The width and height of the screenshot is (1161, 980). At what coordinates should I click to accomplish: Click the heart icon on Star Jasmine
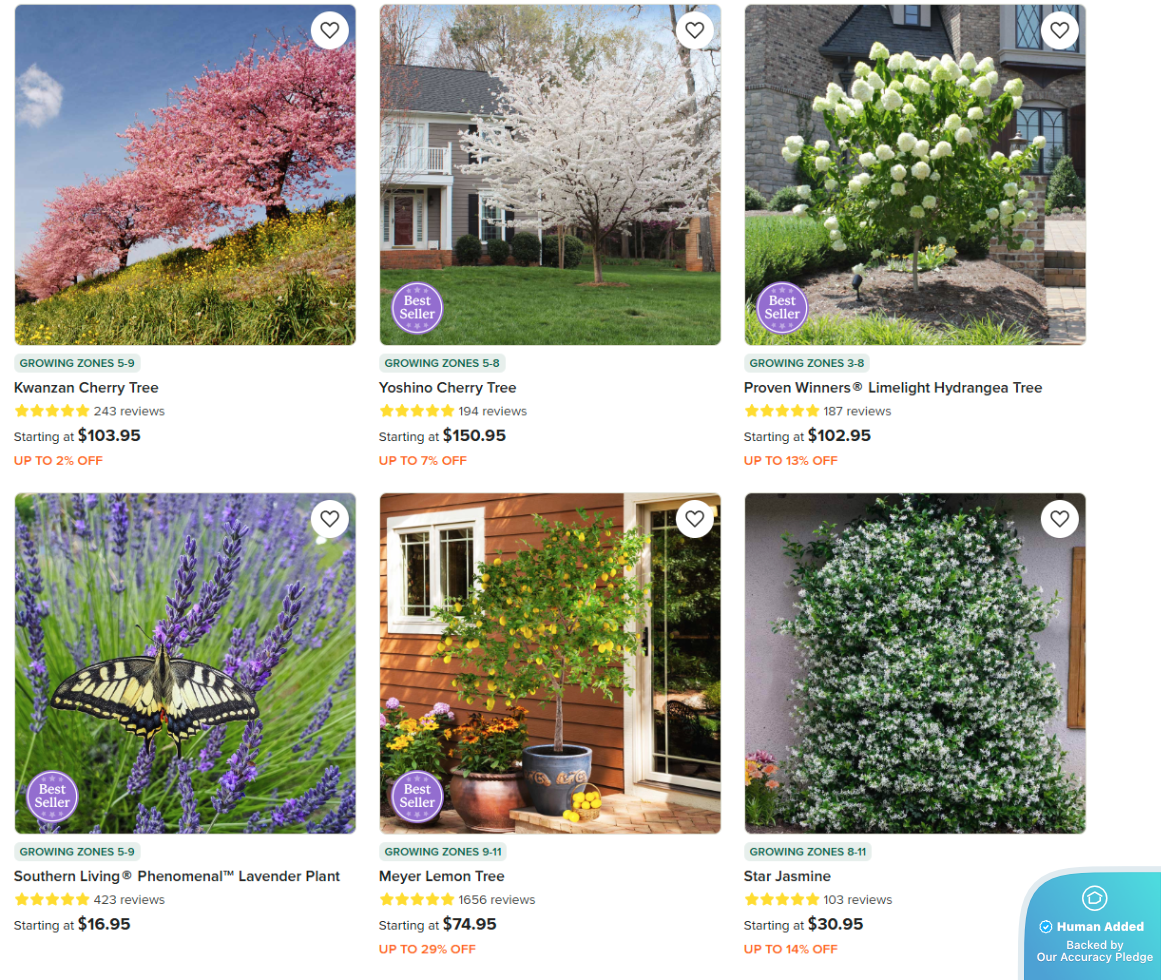pos(1060,519)
